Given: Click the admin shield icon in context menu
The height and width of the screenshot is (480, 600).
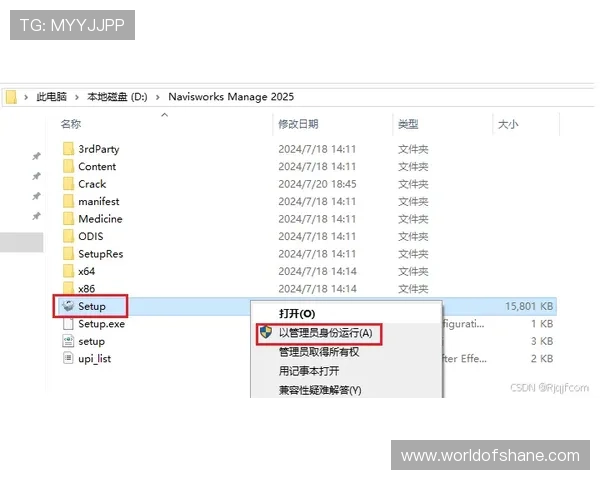Looking at the screenshot, I should click(266, 332).
